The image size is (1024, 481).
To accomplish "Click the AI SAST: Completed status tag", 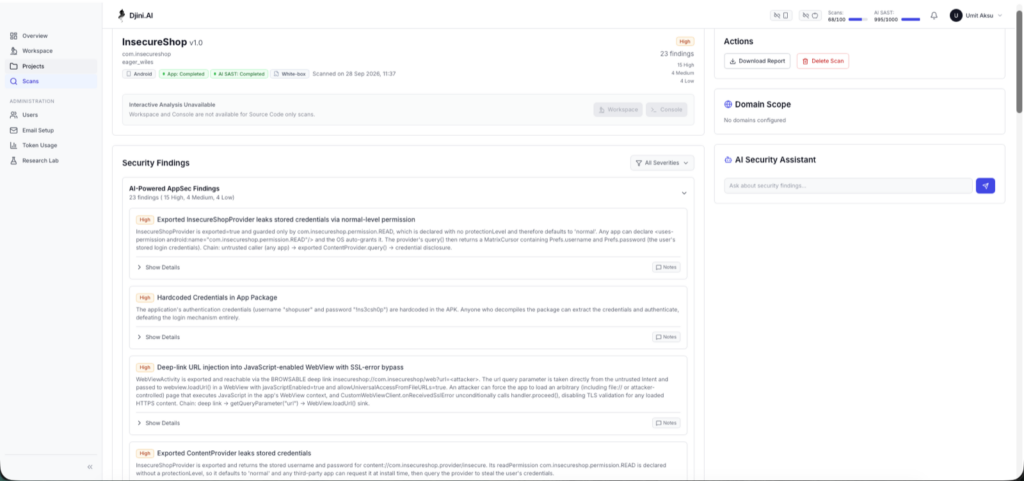I will click(239, 74).
